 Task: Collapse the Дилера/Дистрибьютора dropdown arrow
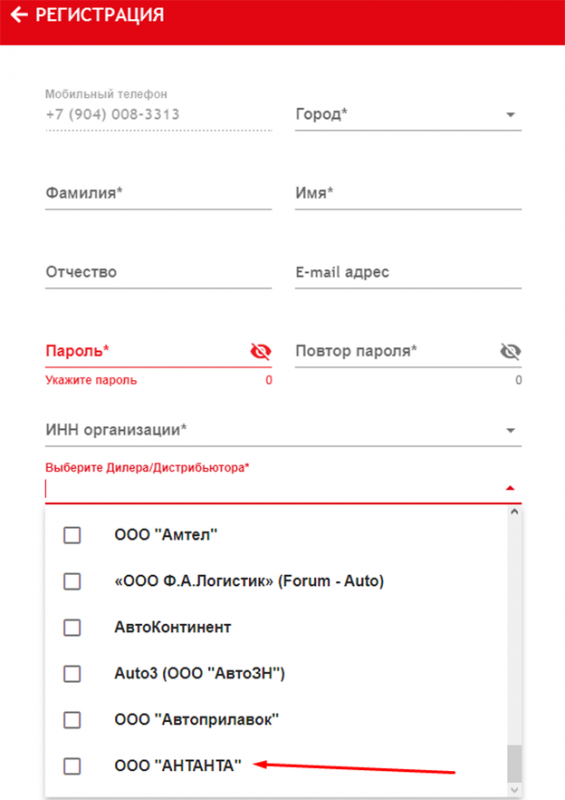click(x=510, y=488)
